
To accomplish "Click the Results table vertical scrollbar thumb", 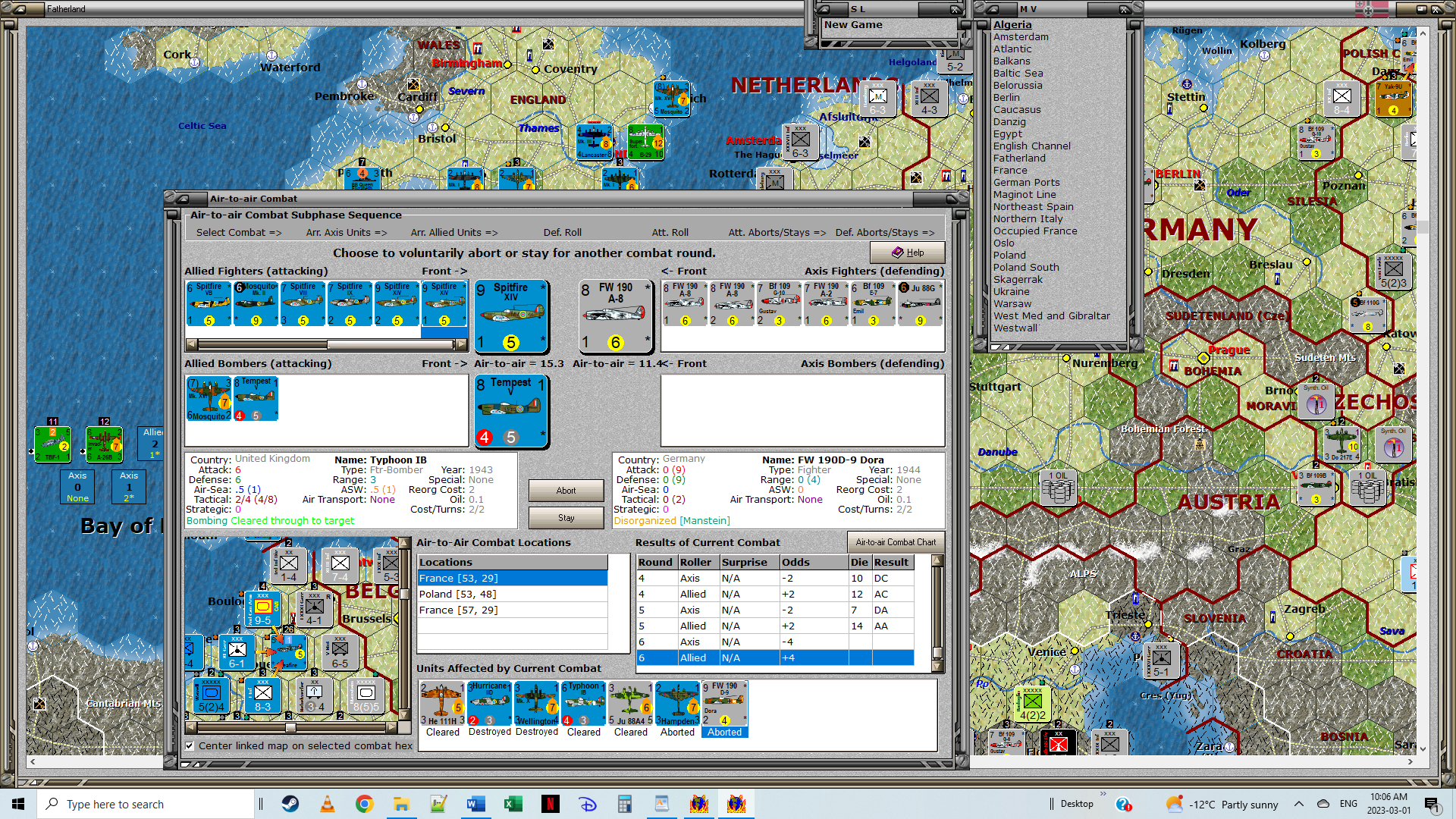I will [938, 653].
